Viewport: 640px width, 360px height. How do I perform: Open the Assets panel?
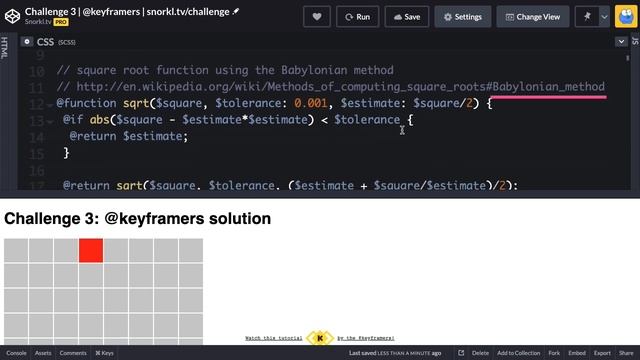(43, 353)
